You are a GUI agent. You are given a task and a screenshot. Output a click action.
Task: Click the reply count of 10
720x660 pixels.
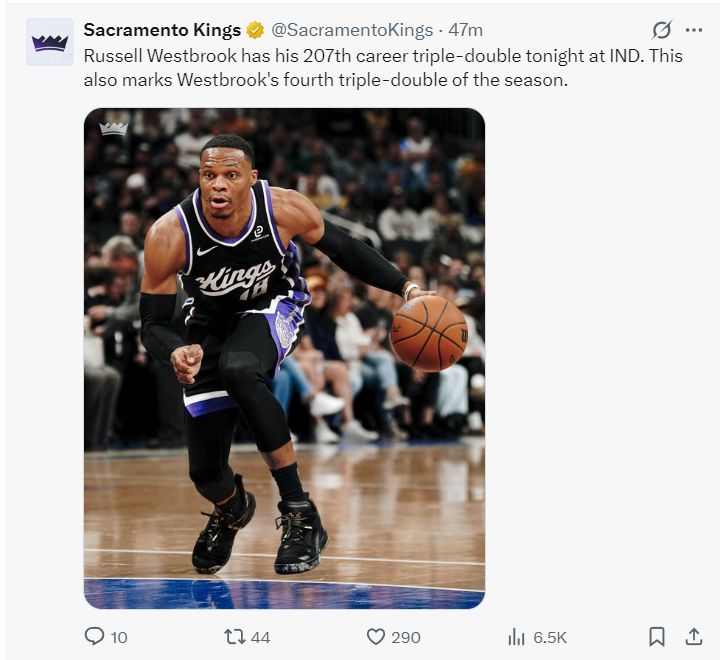coord(119,637)
